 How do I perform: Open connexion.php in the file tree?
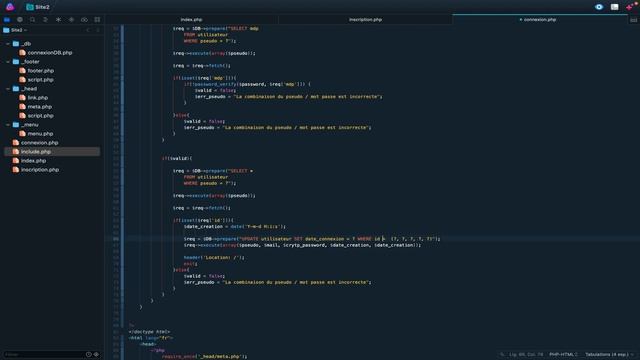pyautogui.click(x=40, y=142)
